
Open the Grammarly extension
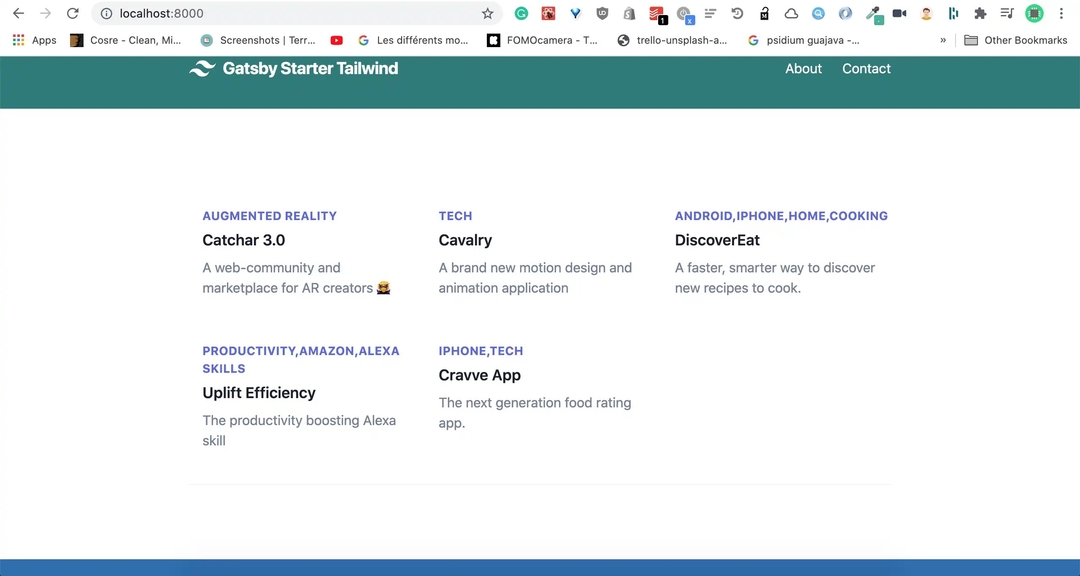(x=521, y=13)
